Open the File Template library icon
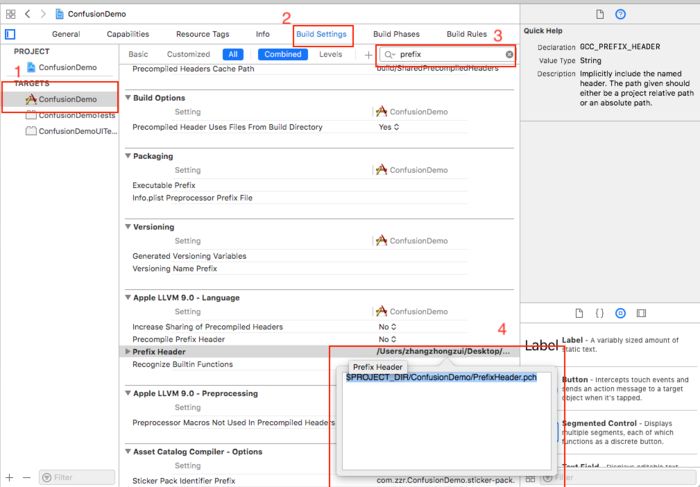The width and height of the screenshot is (700, 487). click(x=579, y=313)
